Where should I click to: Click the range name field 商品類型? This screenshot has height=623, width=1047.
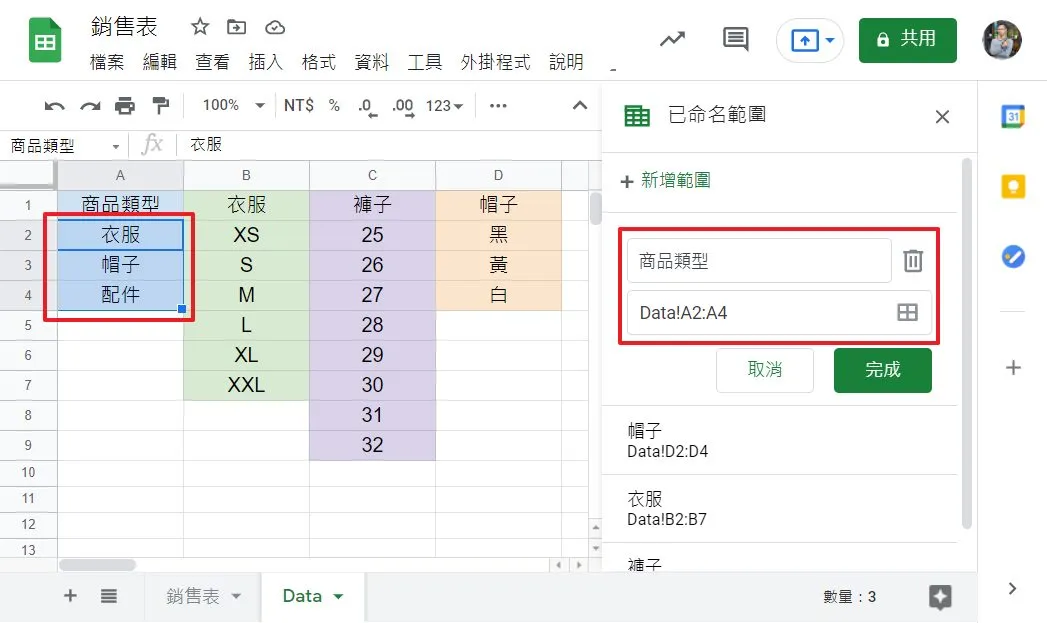click(x=759, y=260)
